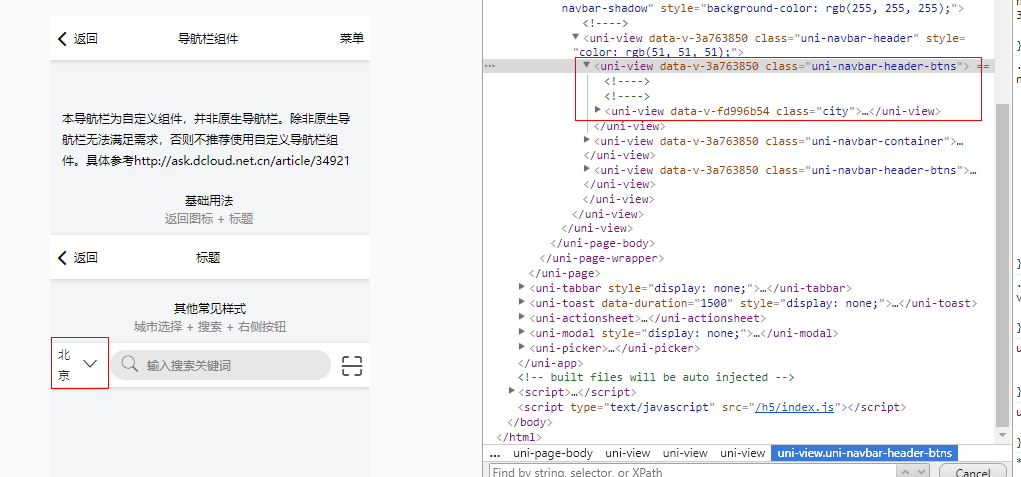This screenshot has width=1021, height=477.
Task: Click the scan code icon
Action: [352, 366]
